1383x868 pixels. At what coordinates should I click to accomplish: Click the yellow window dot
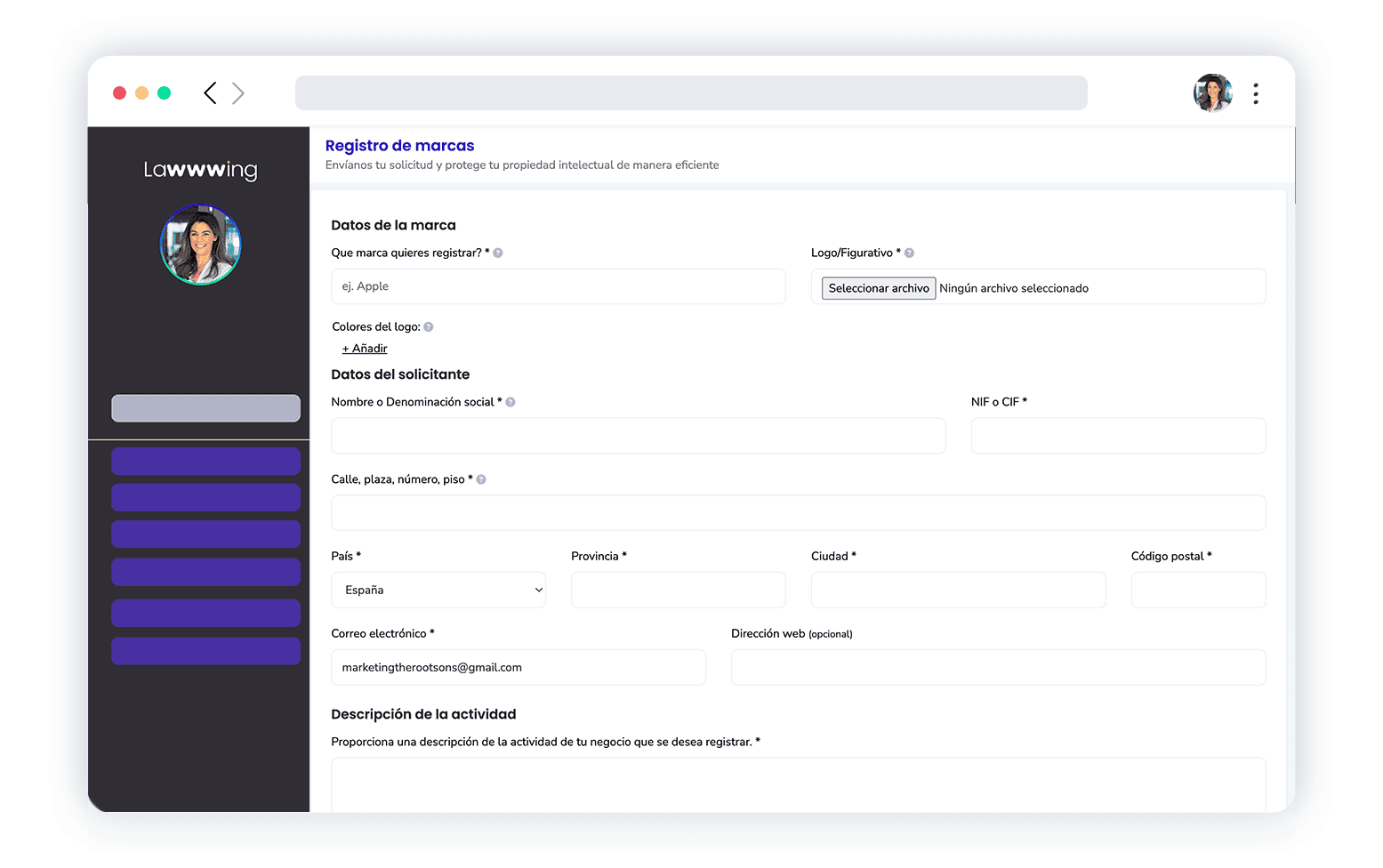(141, 93)
